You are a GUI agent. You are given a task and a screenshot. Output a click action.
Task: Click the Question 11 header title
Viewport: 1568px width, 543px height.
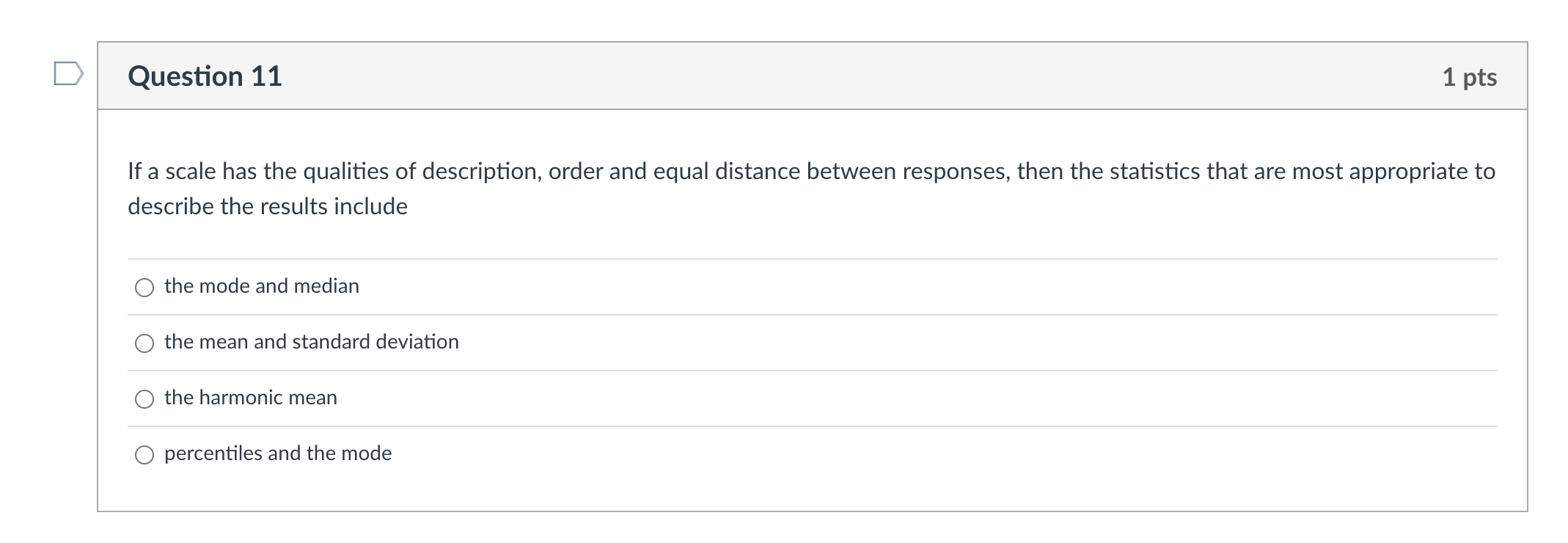(x=205, y=75)
